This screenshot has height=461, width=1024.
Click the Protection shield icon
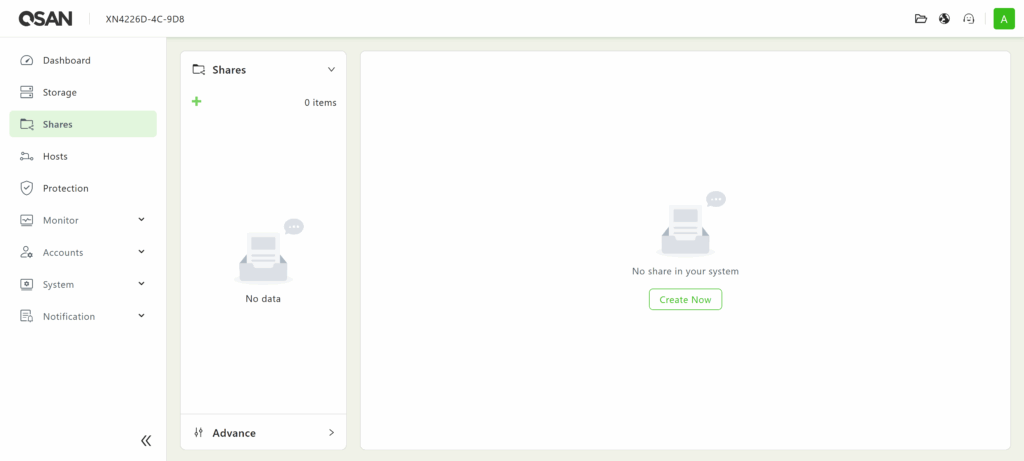[27, 188]
